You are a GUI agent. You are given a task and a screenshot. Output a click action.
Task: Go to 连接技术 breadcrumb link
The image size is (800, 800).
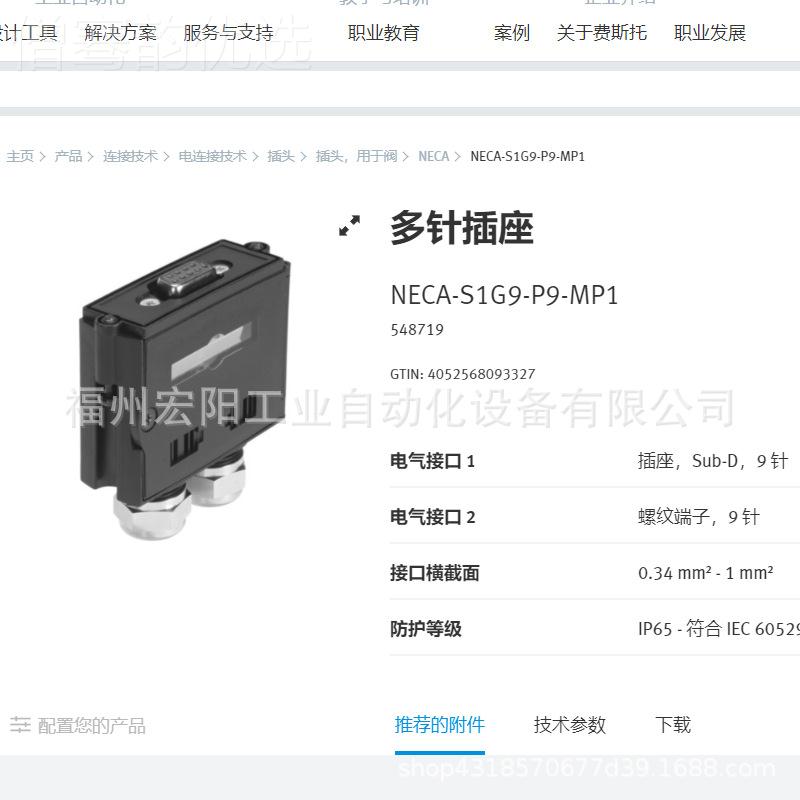[130, 156]
